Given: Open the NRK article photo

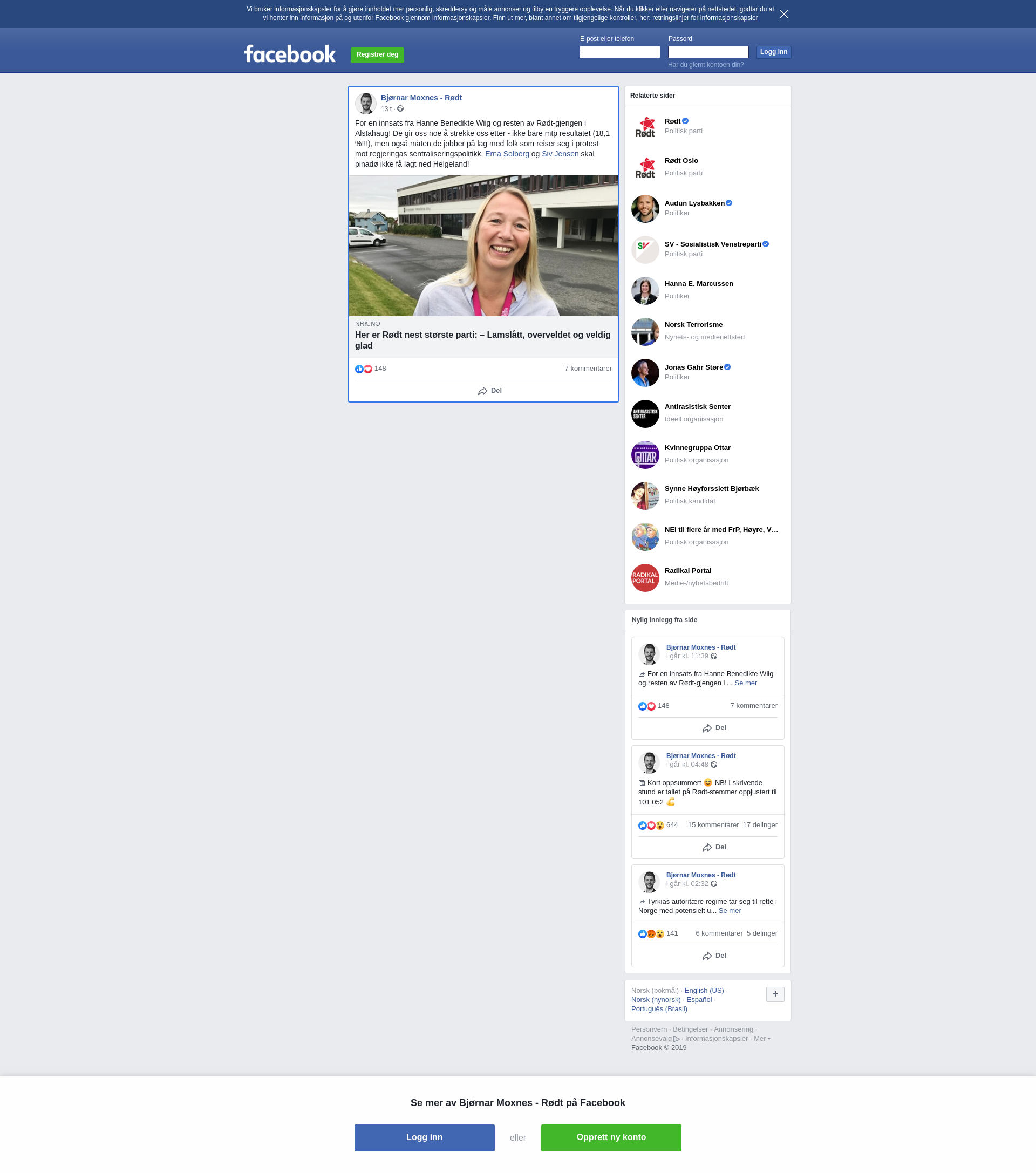Looking at the screenshot, I should coord(483,245).
